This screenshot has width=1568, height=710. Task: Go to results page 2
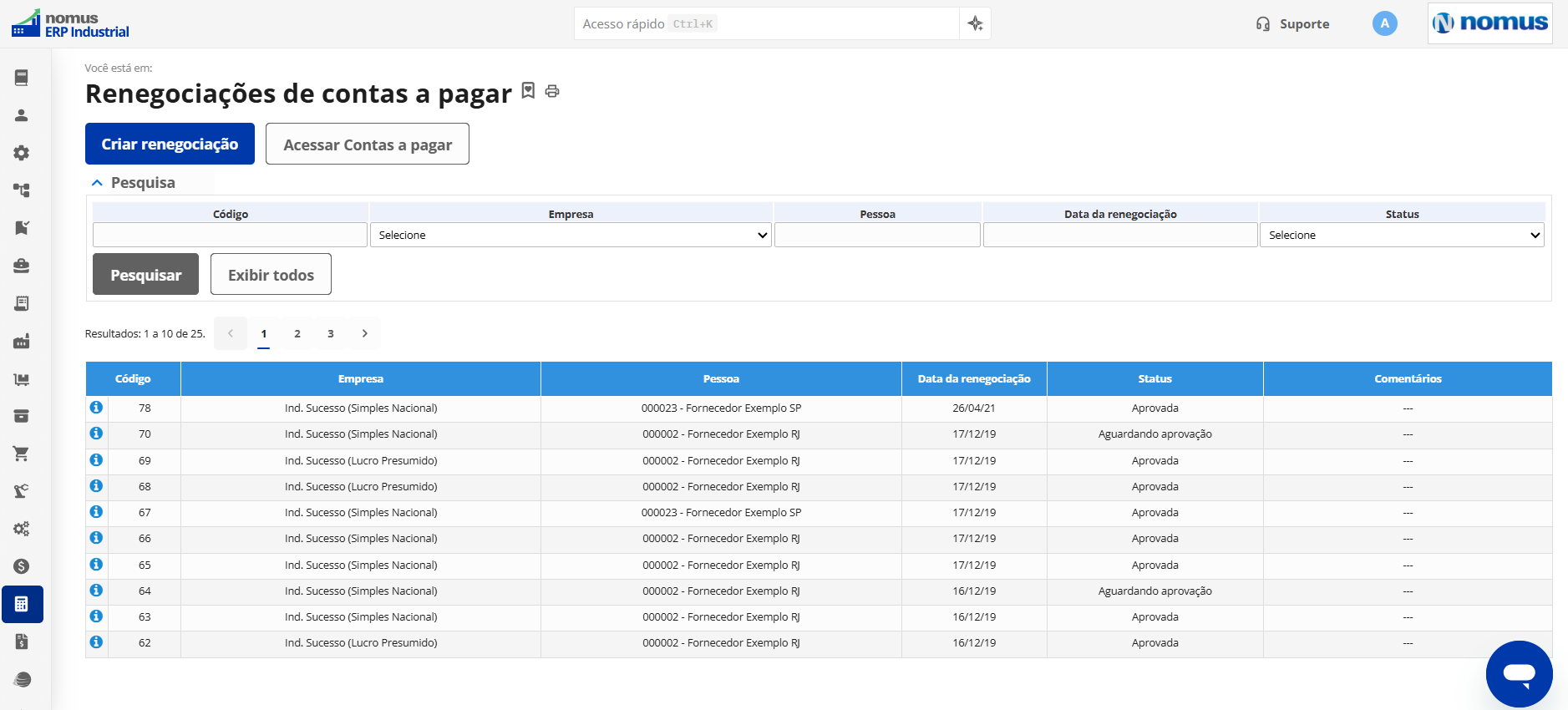(x=297, y=333)
